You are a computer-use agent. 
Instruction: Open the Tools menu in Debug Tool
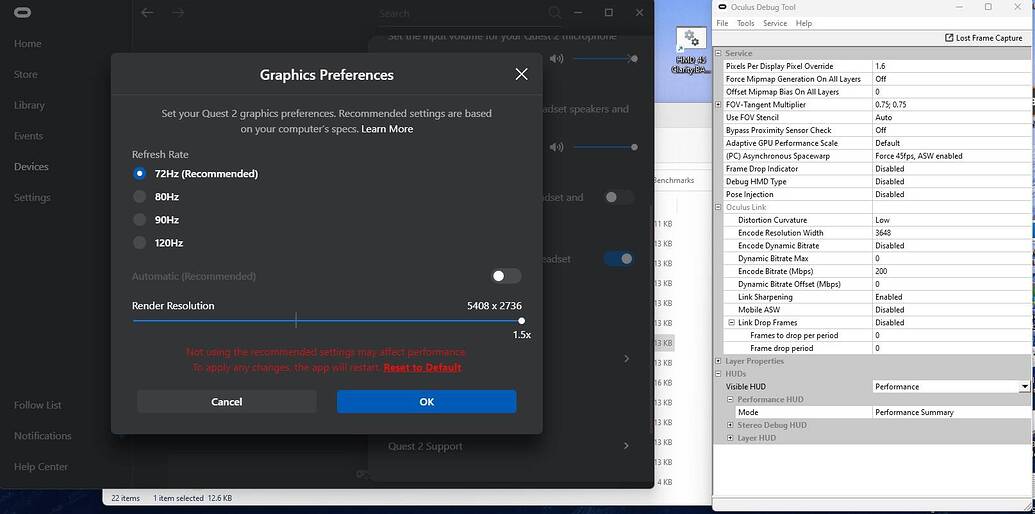745,23
